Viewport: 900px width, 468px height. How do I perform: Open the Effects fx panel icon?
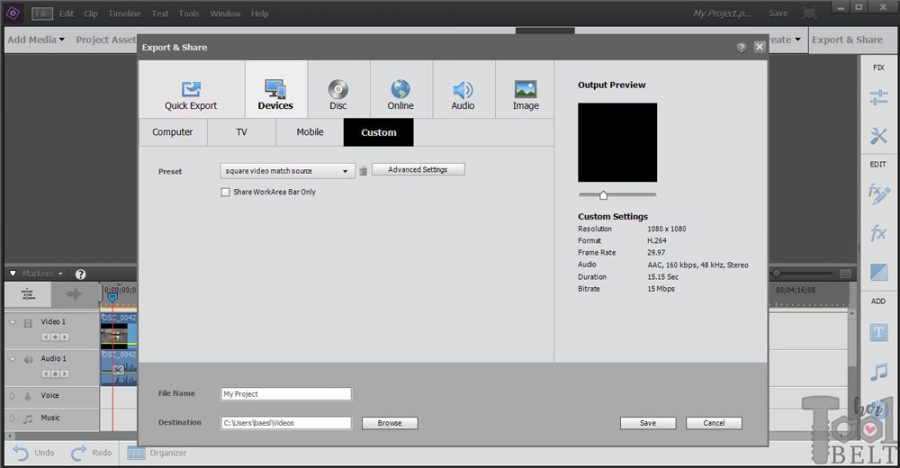coord(879,233)
